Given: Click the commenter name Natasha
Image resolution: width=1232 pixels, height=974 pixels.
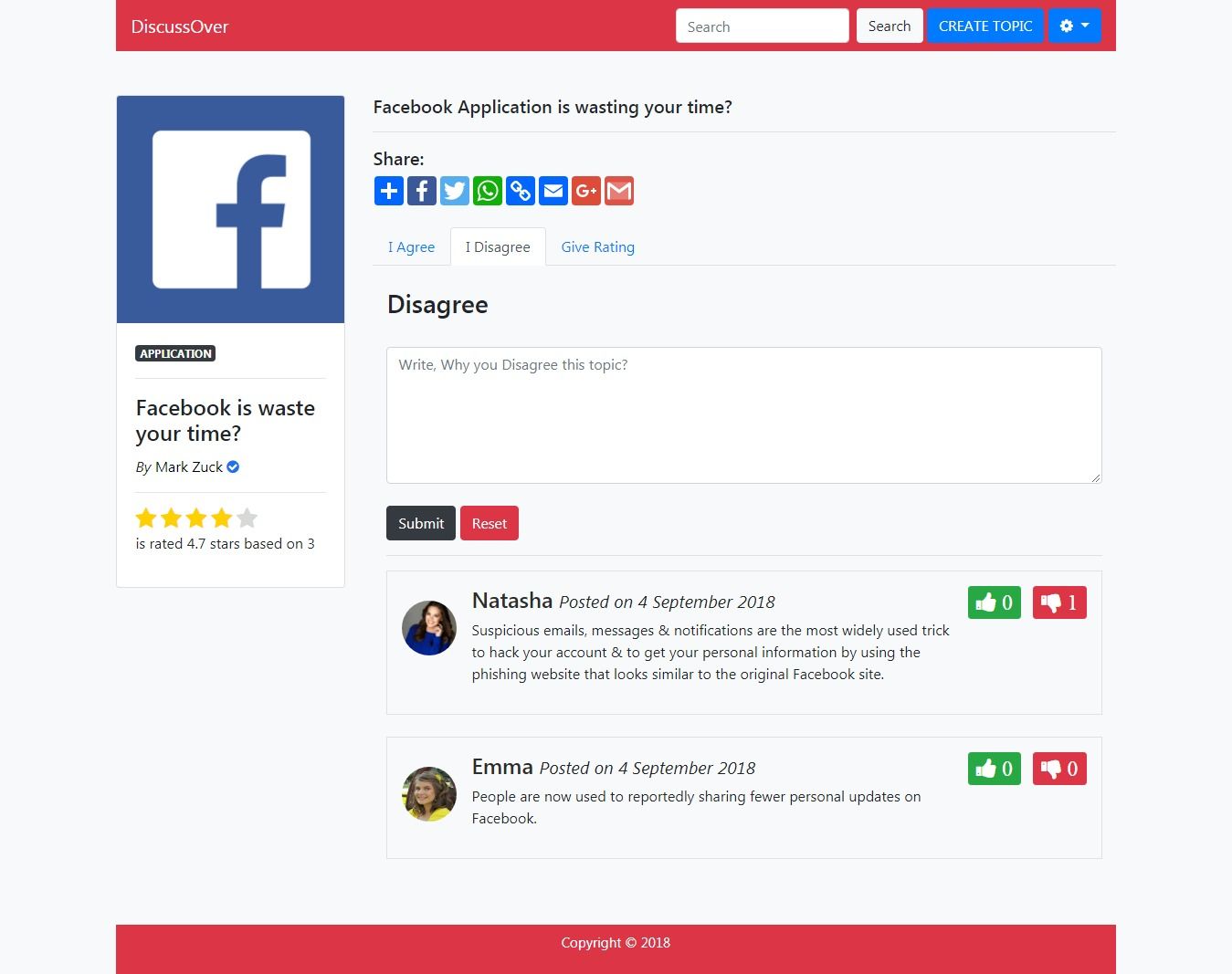Looking at the screenshot, I should tap(512, 601).
